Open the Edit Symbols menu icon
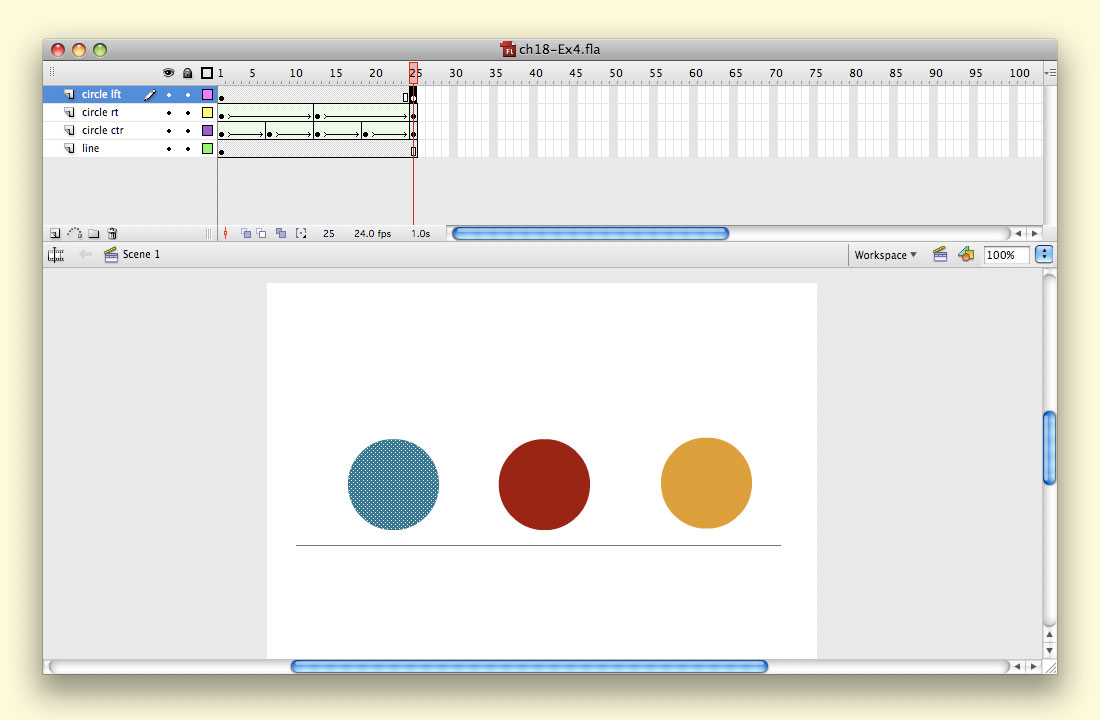 tap(965, 255)
